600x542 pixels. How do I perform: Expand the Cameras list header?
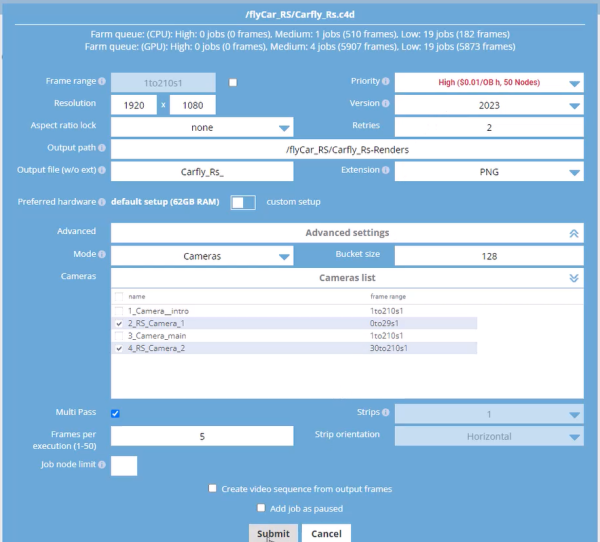(573, 277)
